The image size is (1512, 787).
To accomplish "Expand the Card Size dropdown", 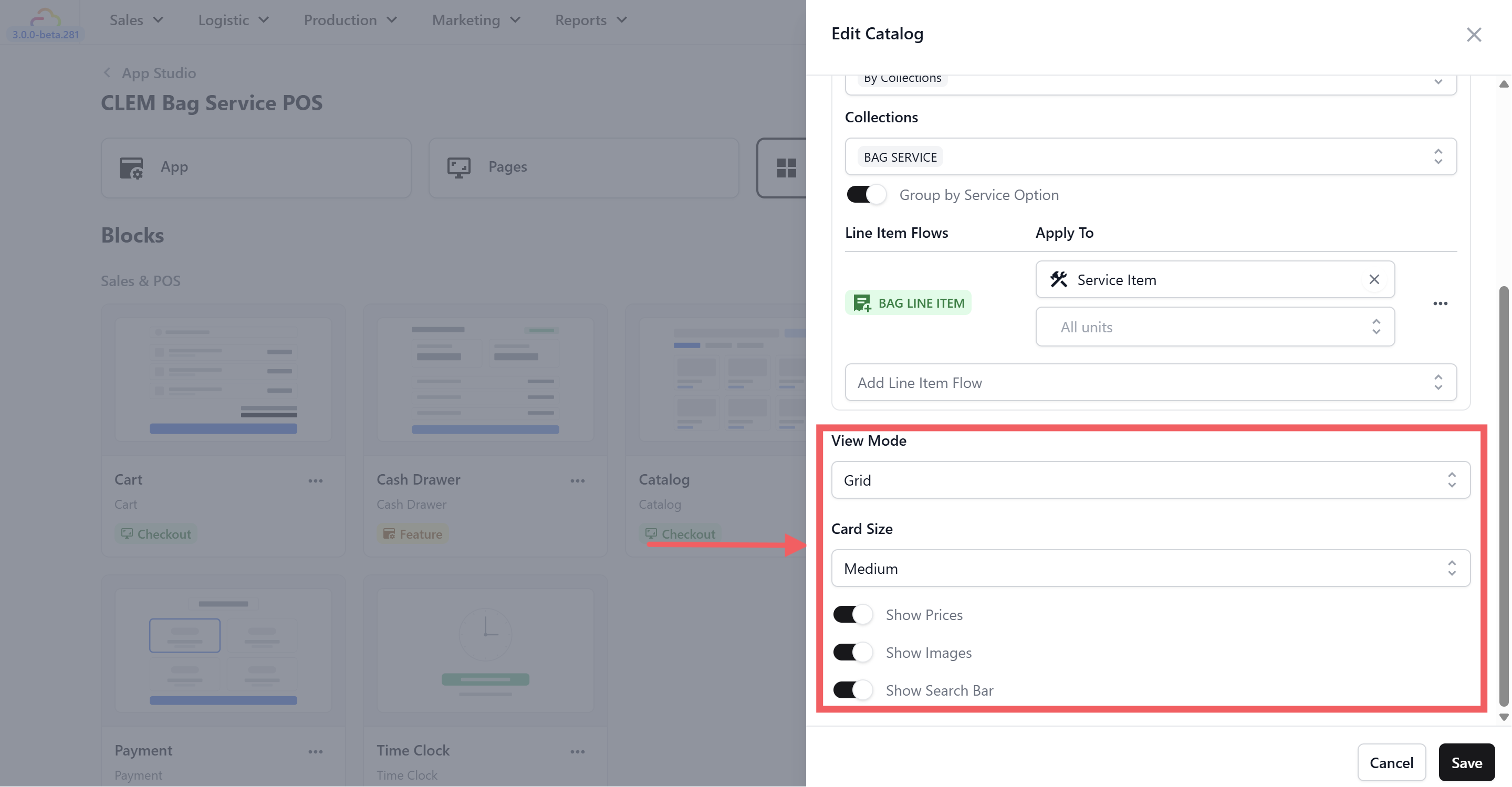I will [1150, 568].
